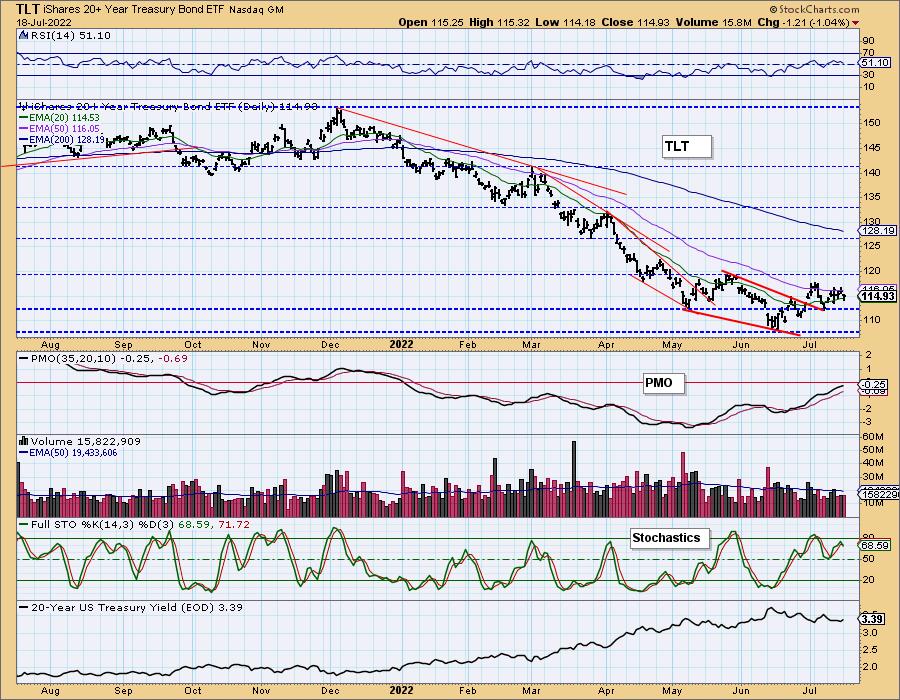
Task: Click the 40M label on volume axis
Action: (x=872, y=463)
